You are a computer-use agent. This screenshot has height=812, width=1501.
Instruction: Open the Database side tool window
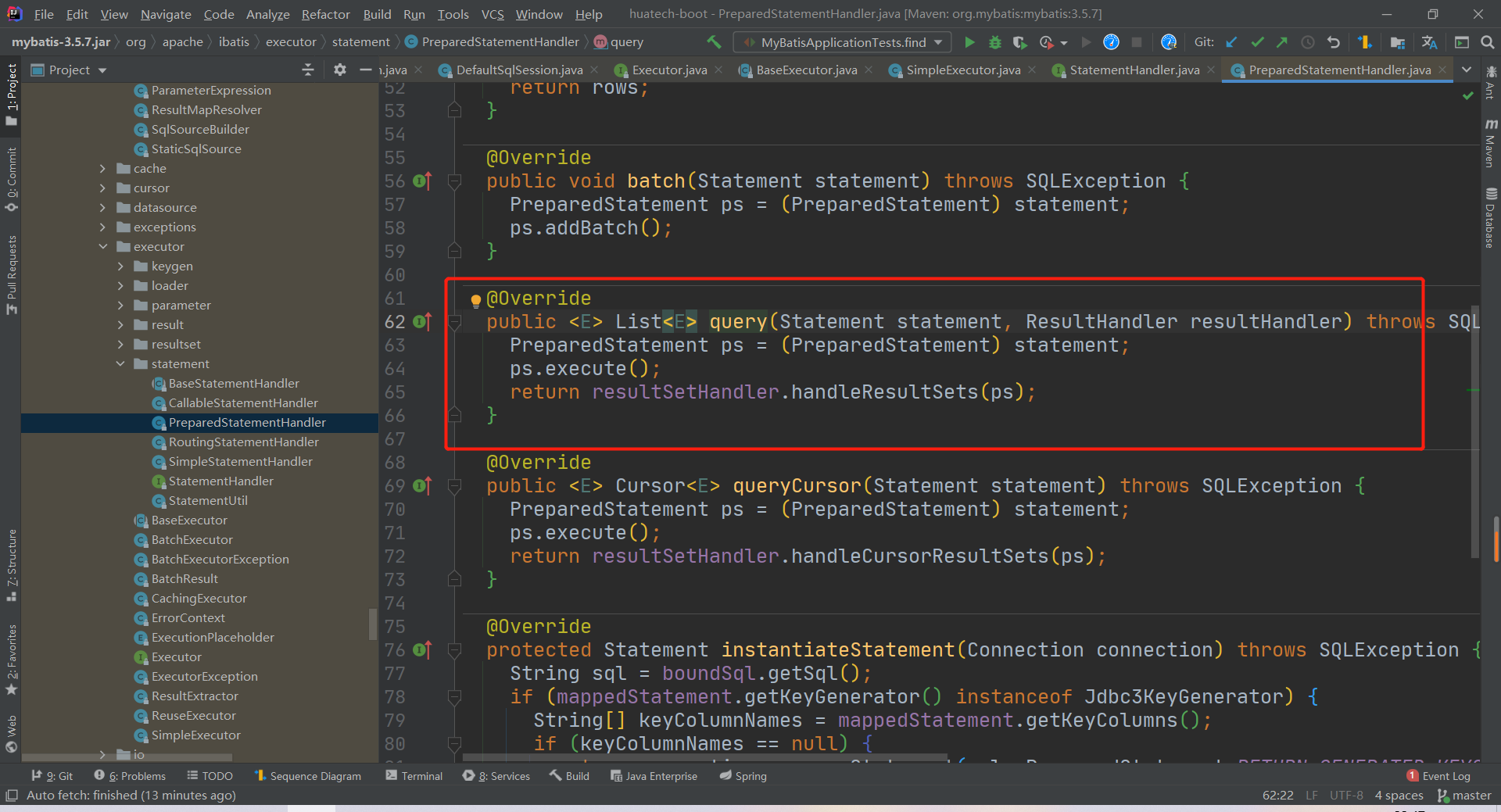pyautogui.click(x=1491, y=218)
